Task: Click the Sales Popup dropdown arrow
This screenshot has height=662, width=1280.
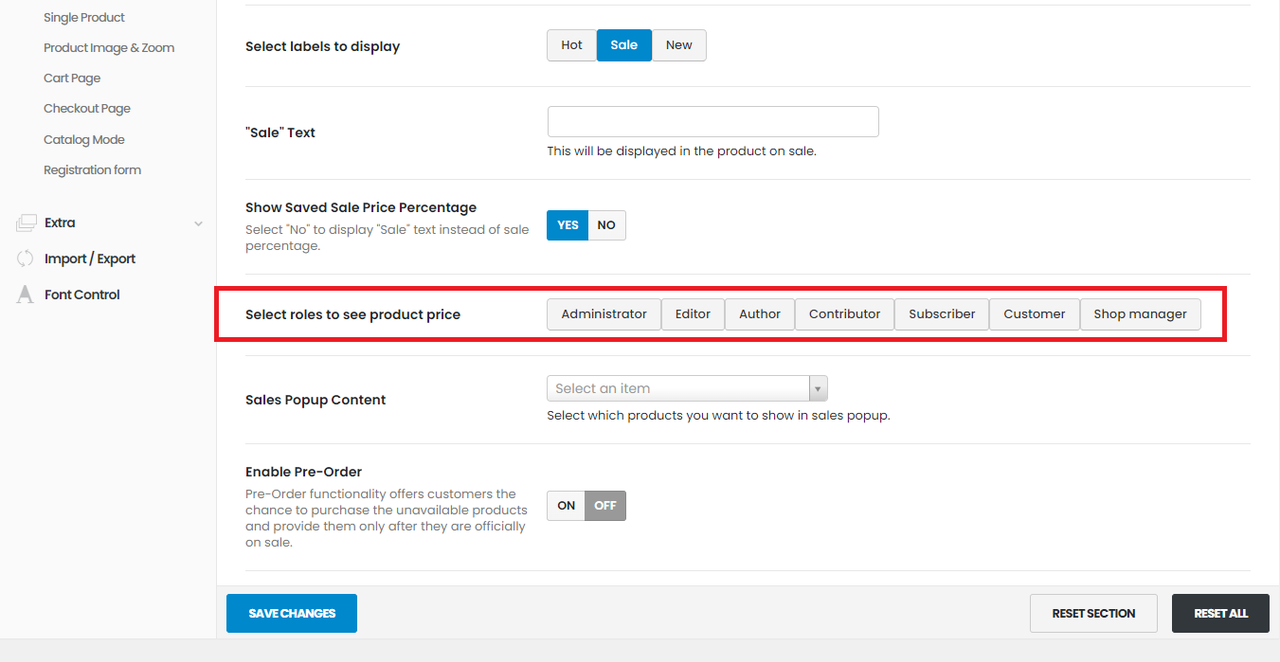Action: (x=818, y=388)
